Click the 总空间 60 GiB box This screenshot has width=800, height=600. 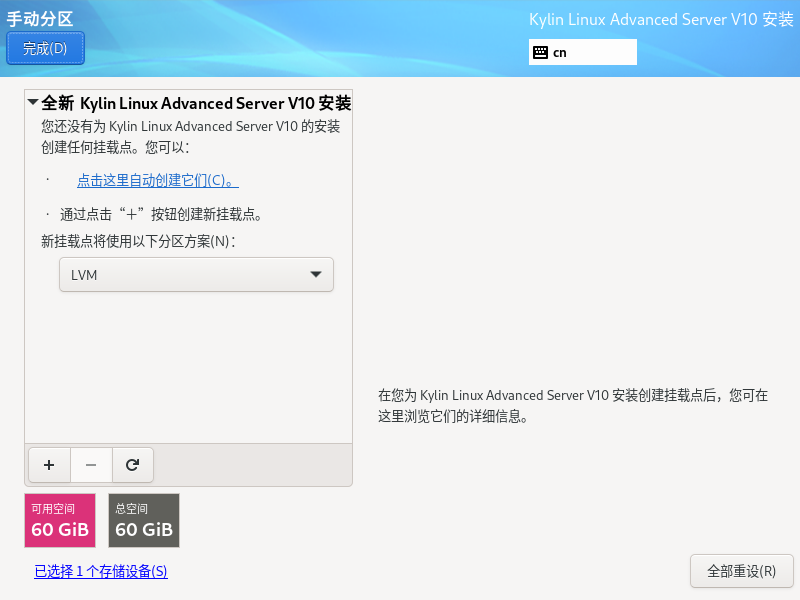[144, 520]
